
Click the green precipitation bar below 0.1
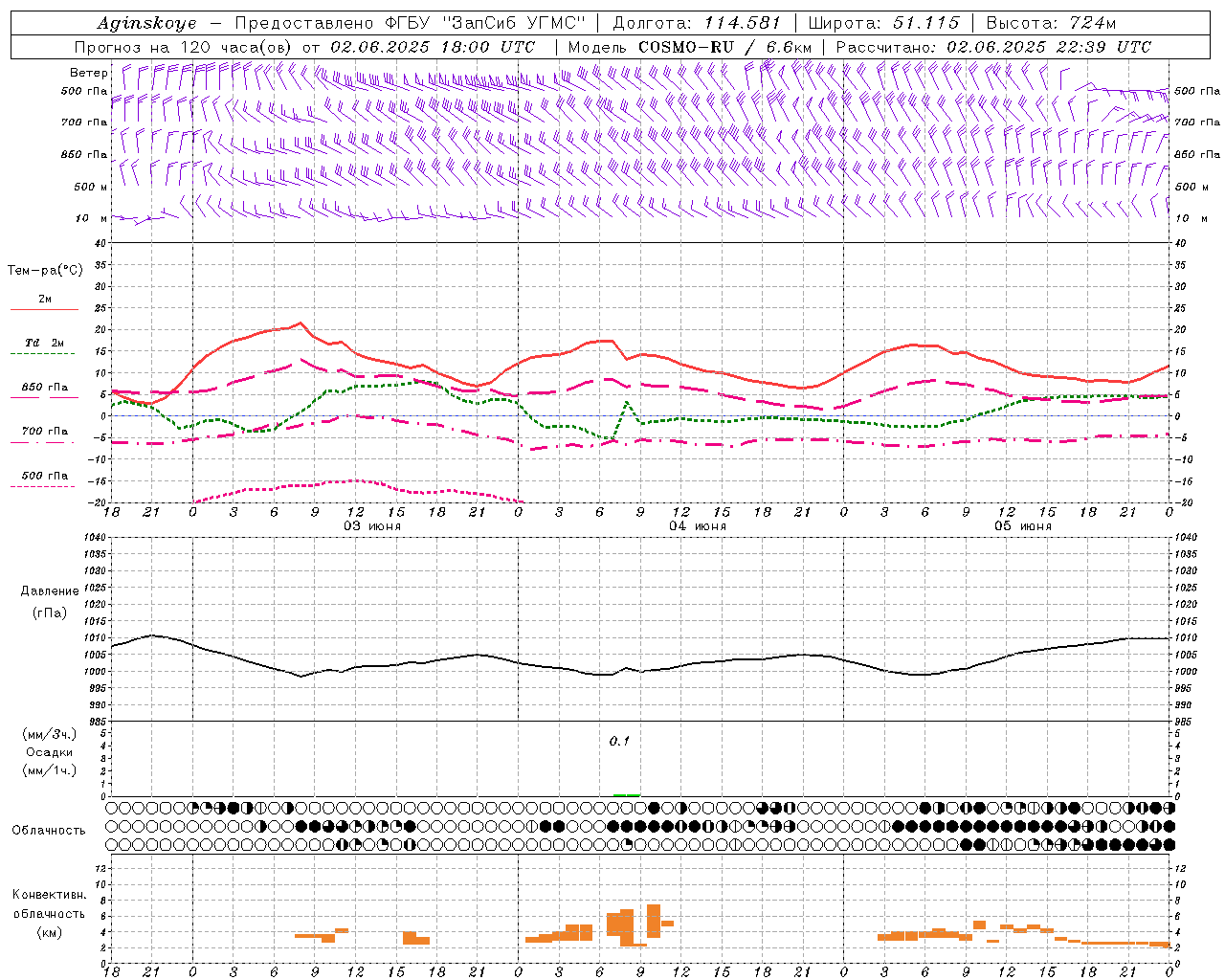tap(627, 794)
